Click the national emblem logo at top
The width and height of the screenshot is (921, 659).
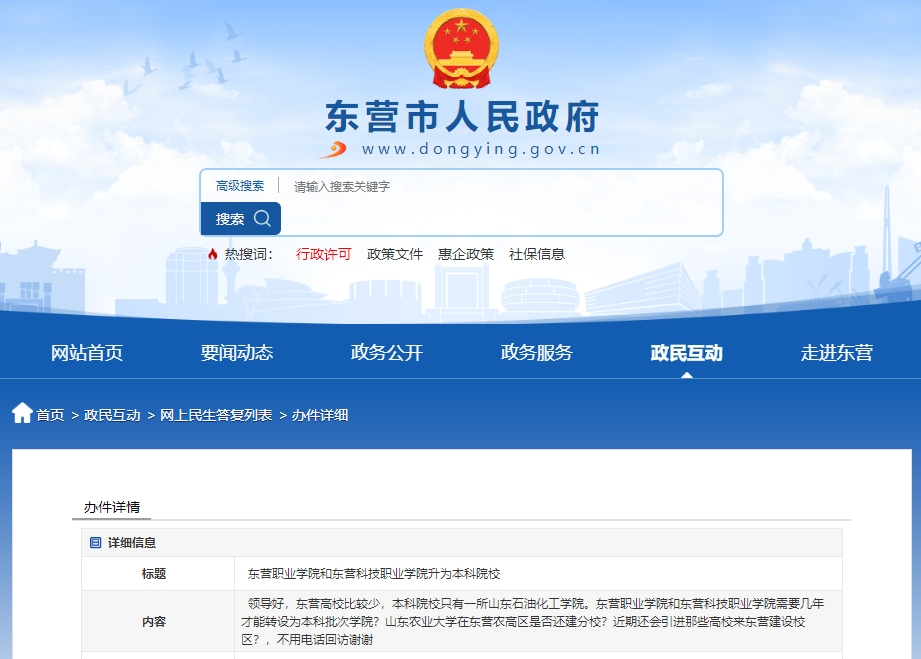pos(460,47)
